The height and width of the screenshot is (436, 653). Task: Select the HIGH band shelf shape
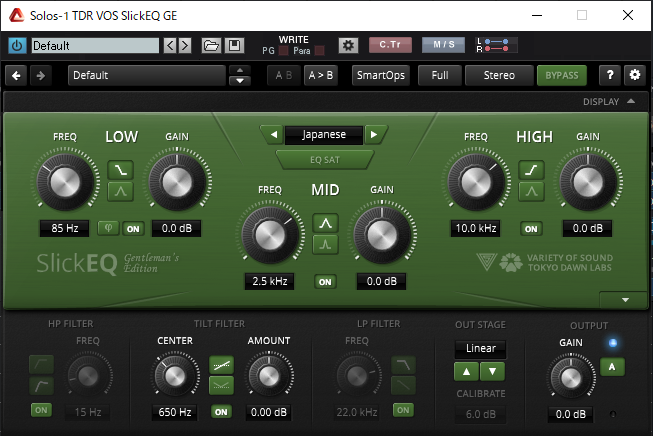tap(531, 170)
